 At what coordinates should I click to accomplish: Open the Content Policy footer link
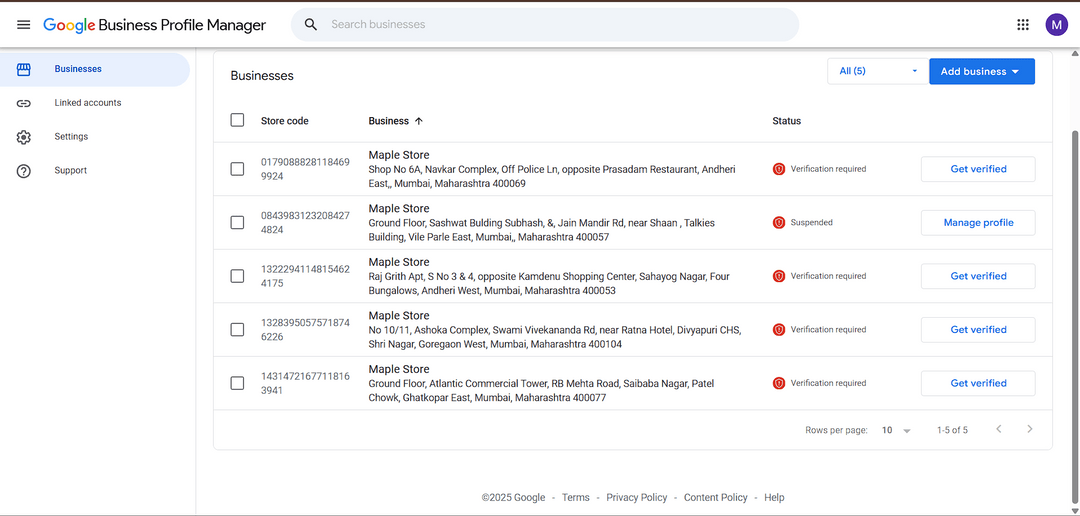(716, 497)
